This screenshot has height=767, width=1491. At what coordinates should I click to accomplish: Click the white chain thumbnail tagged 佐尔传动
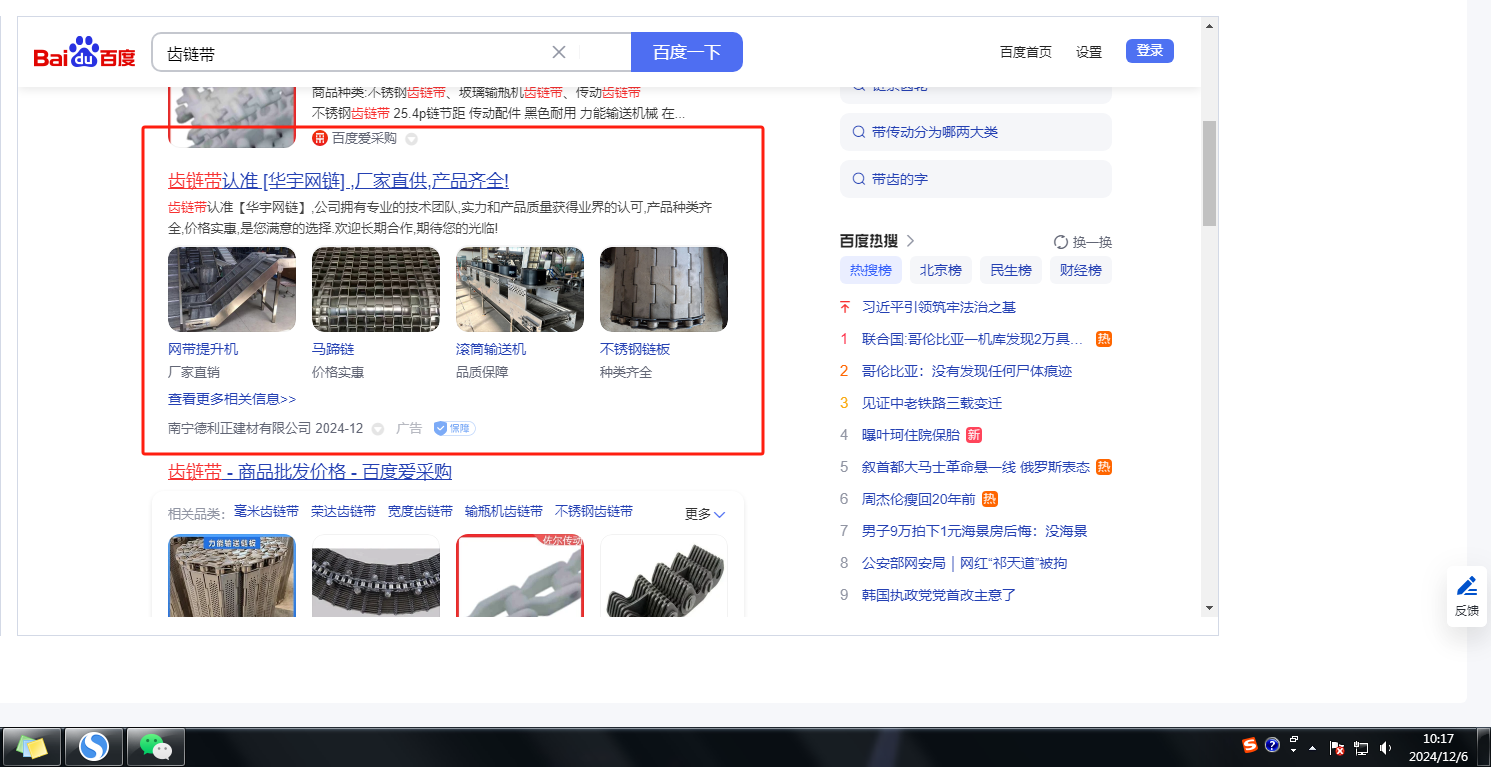pos(520,576)
